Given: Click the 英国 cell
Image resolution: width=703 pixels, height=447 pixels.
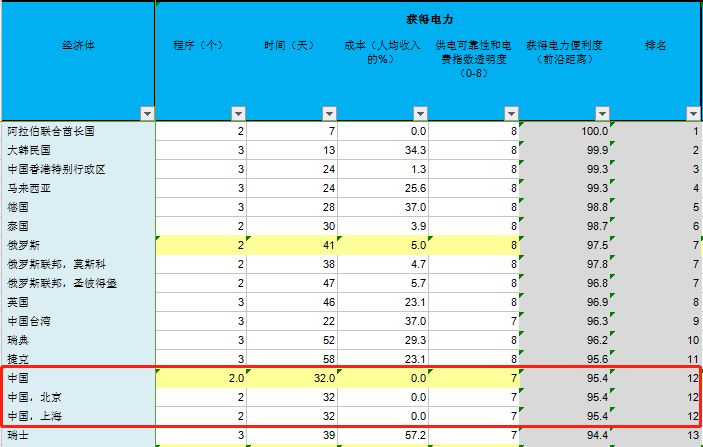Looking at the screenshot, I should (x=78, y=302).
